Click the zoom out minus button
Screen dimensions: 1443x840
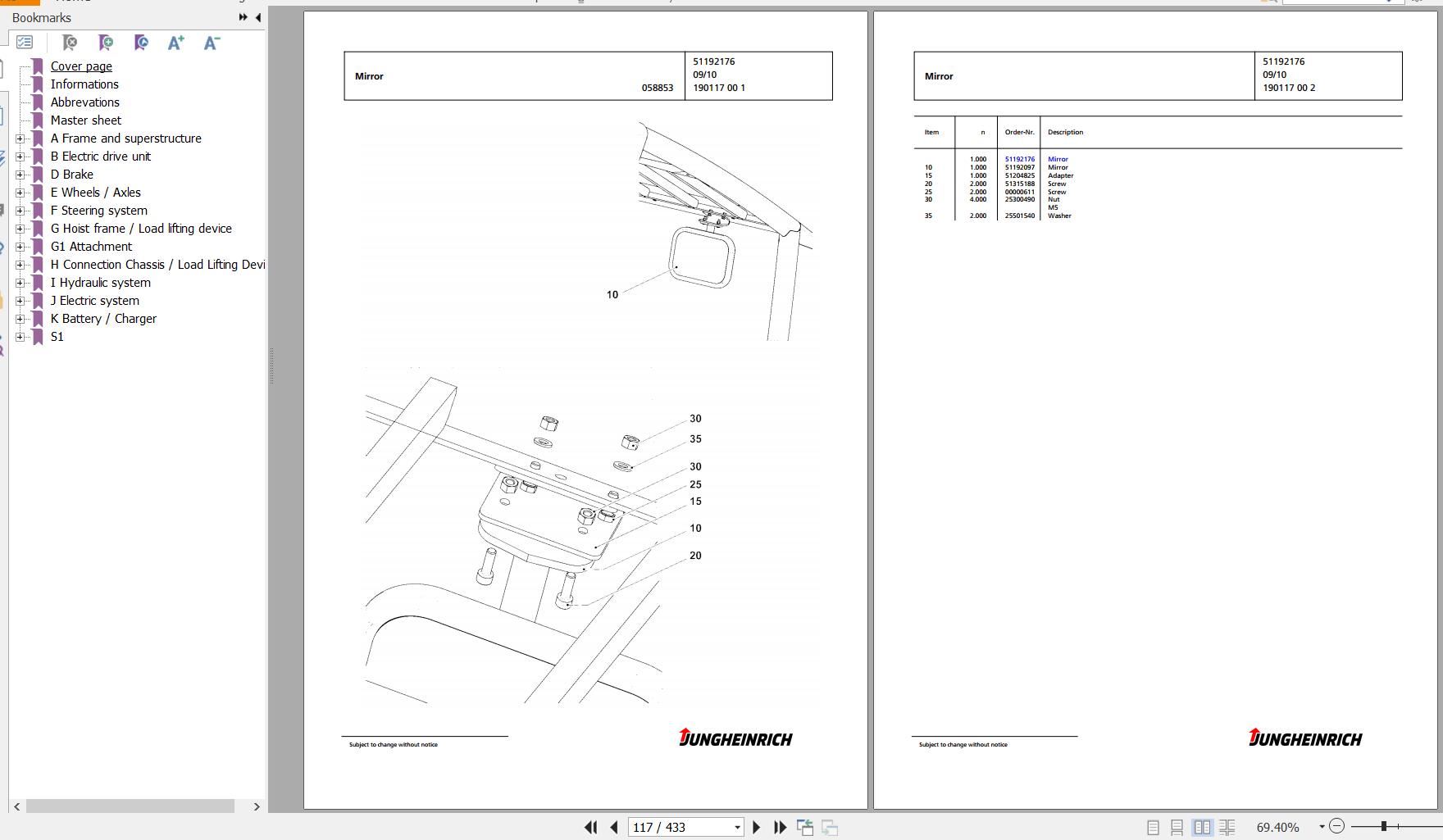point(1336,826)
